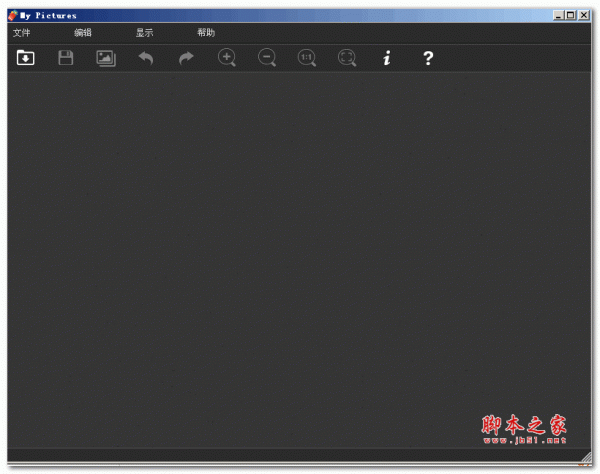The image size is (600, 474).
Task: Open image folder with the import icon
Action: (26, 58)
